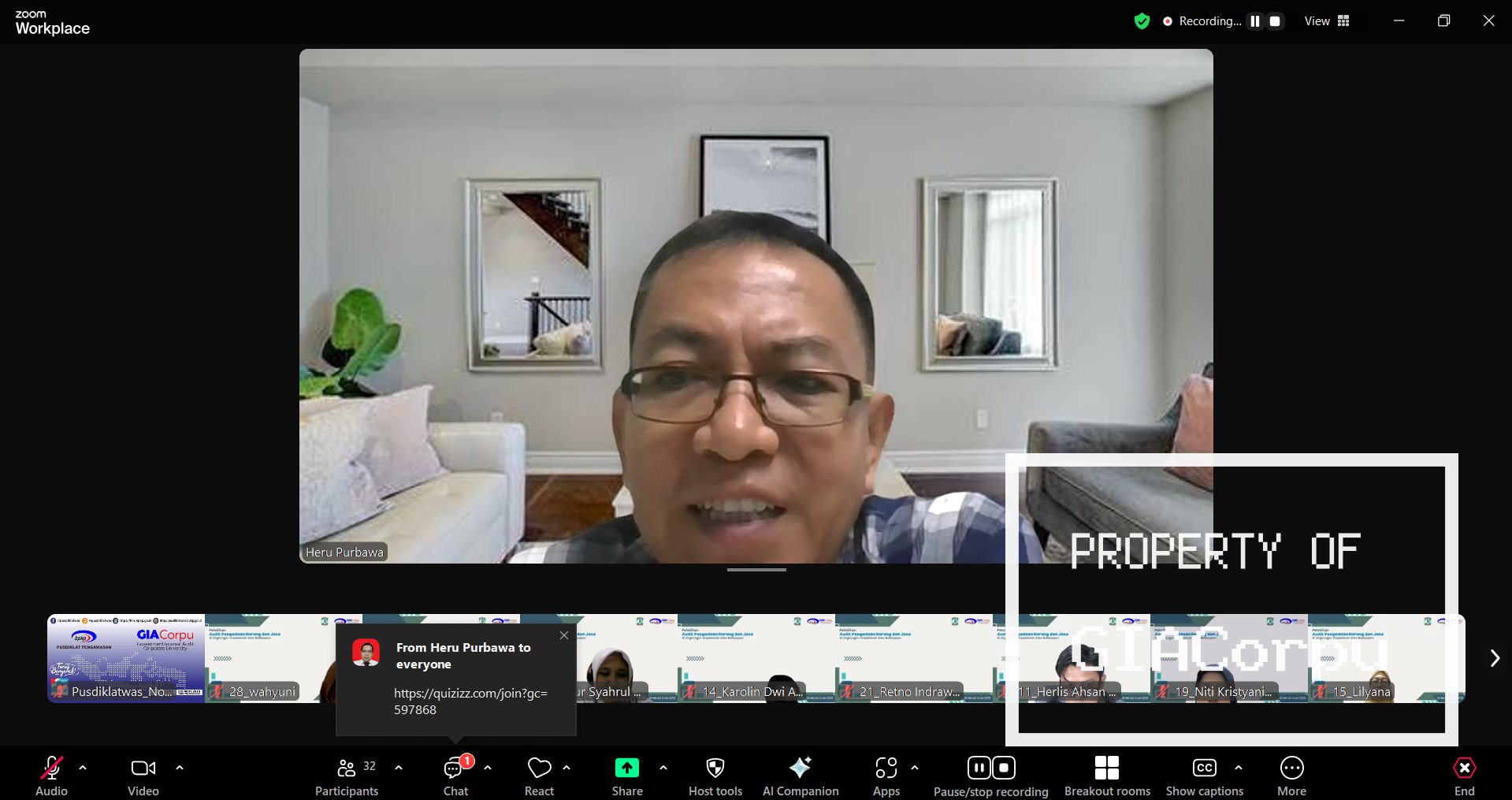The width and height of the screenshot is (1512, 800).
Task: Open the Chat panel
Action: click(455, 776)
